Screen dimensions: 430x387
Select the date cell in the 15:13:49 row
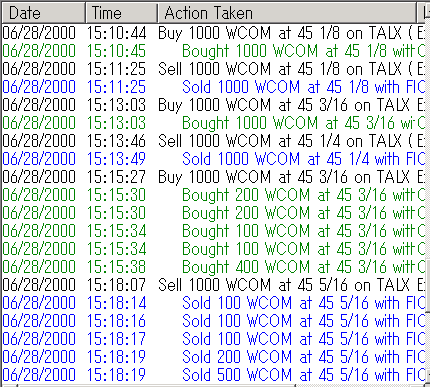coord(39,159)
